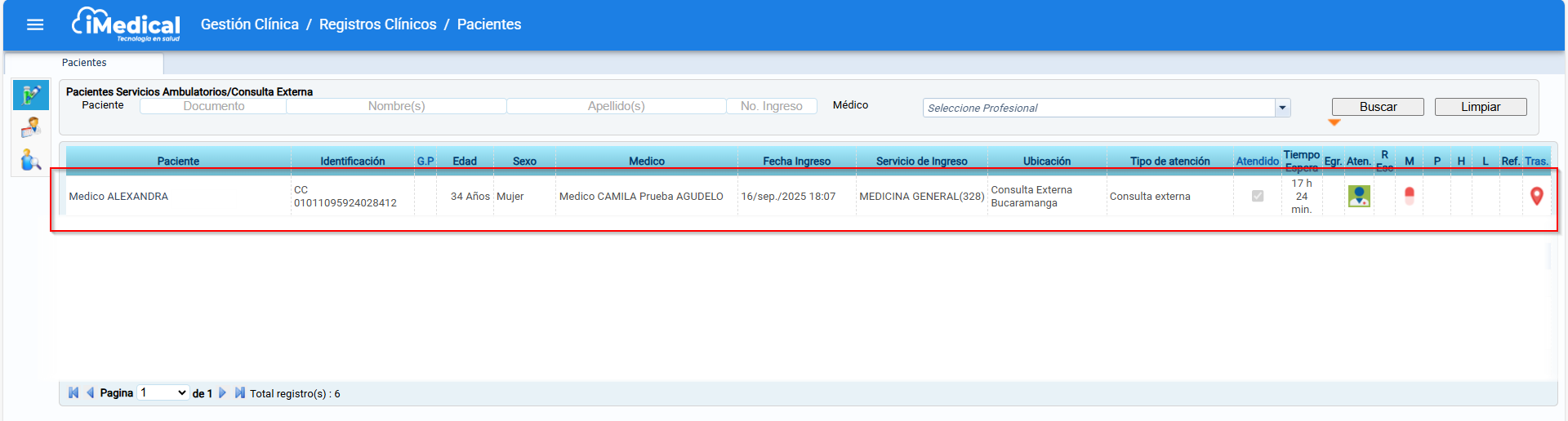Select the Pacientes tab

(x=84, y=63)
